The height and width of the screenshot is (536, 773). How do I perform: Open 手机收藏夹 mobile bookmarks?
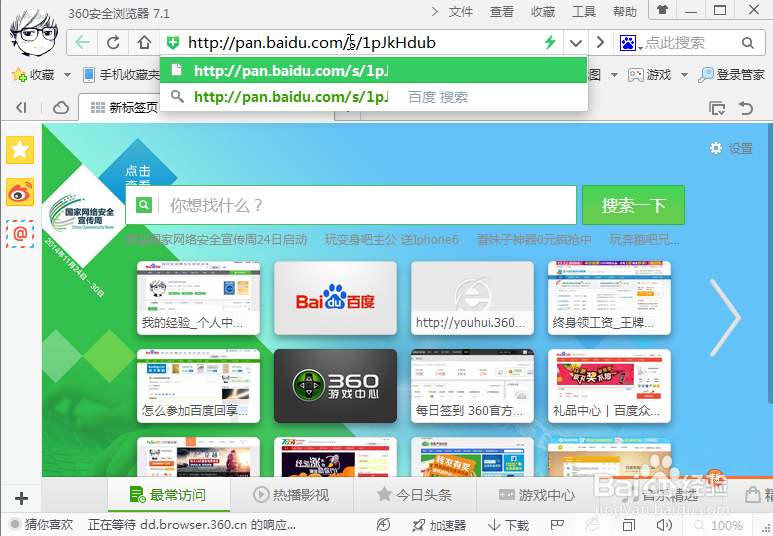[x=122, y=74]
